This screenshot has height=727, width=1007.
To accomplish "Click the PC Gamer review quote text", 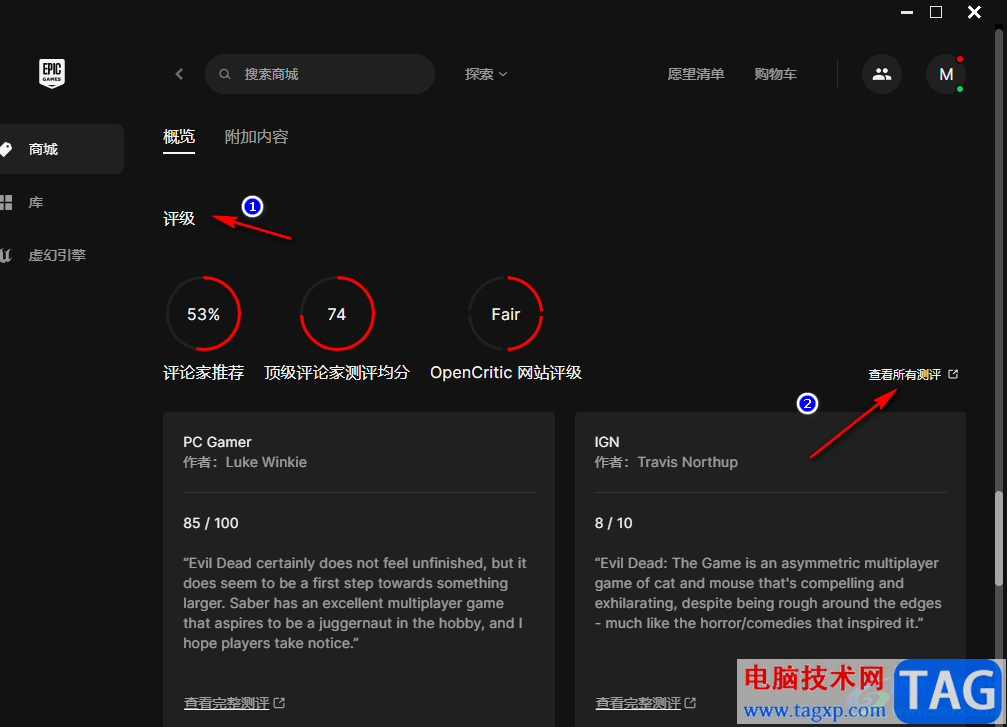I will pyautogui.click(x=355, y=603).
